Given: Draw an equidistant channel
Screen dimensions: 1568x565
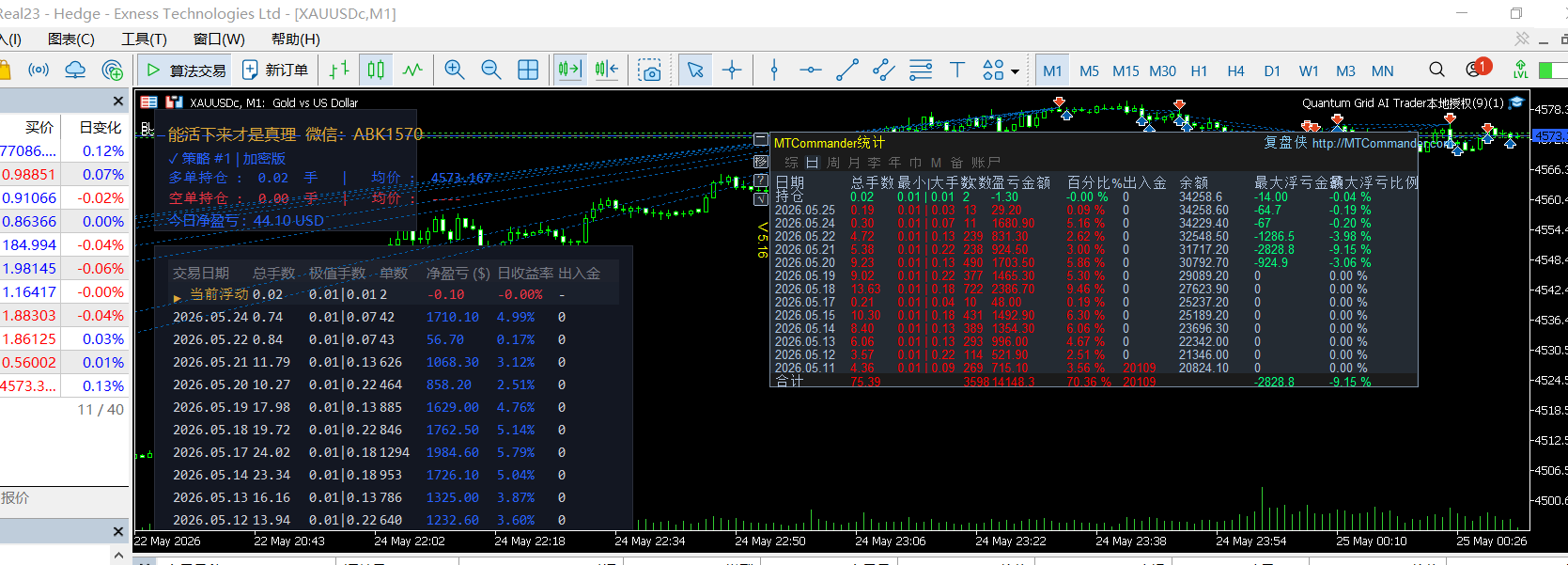Looking at the screenshot, I should (884, 70).
